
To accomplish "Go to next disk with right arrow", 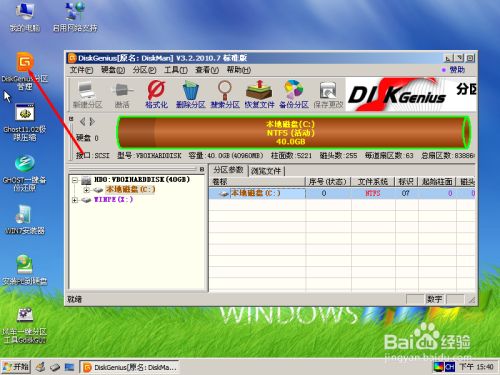I will pyautogui.click(x=92, y=122).
